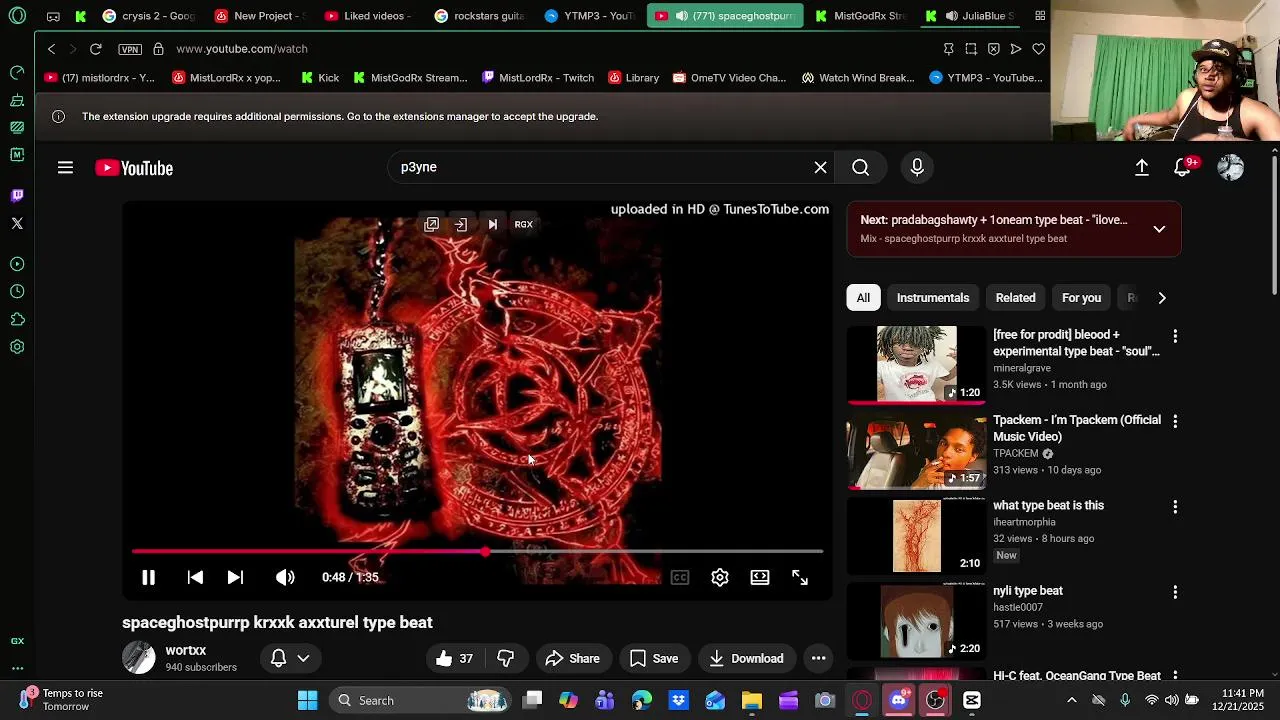Click the wortxx channel avatar
The height and width of the screenshot is (720, 1280).
pyautogui.click(x=139, y=658)
